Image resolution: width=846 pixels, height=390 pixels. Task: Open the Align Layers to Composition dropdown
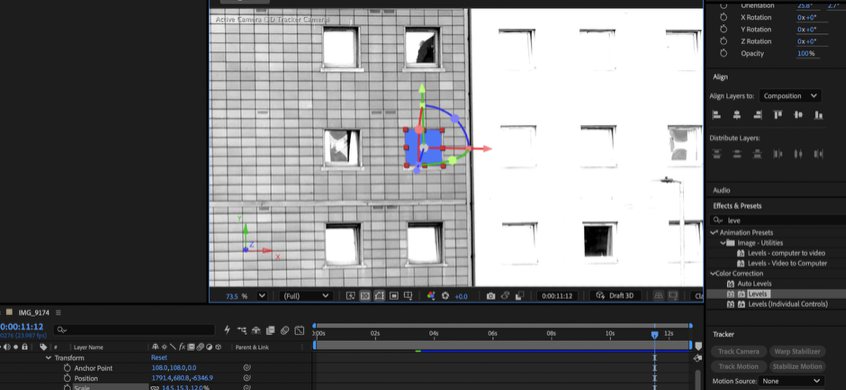pyautogui.click(x=790, y=96)
